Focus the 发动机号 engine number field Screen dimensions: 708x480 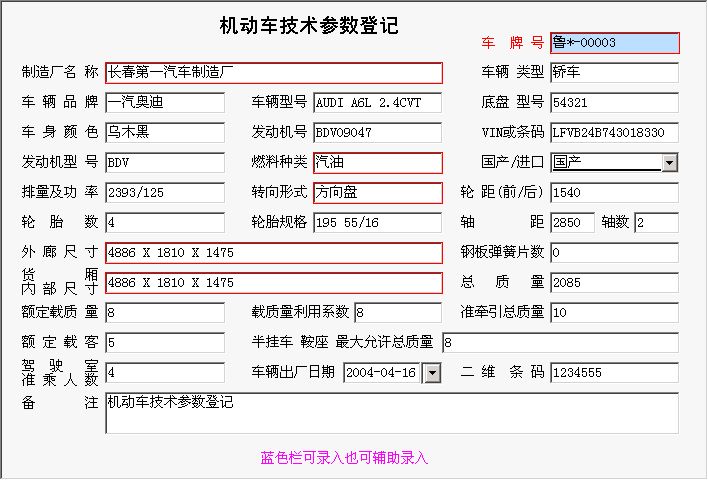376,133
